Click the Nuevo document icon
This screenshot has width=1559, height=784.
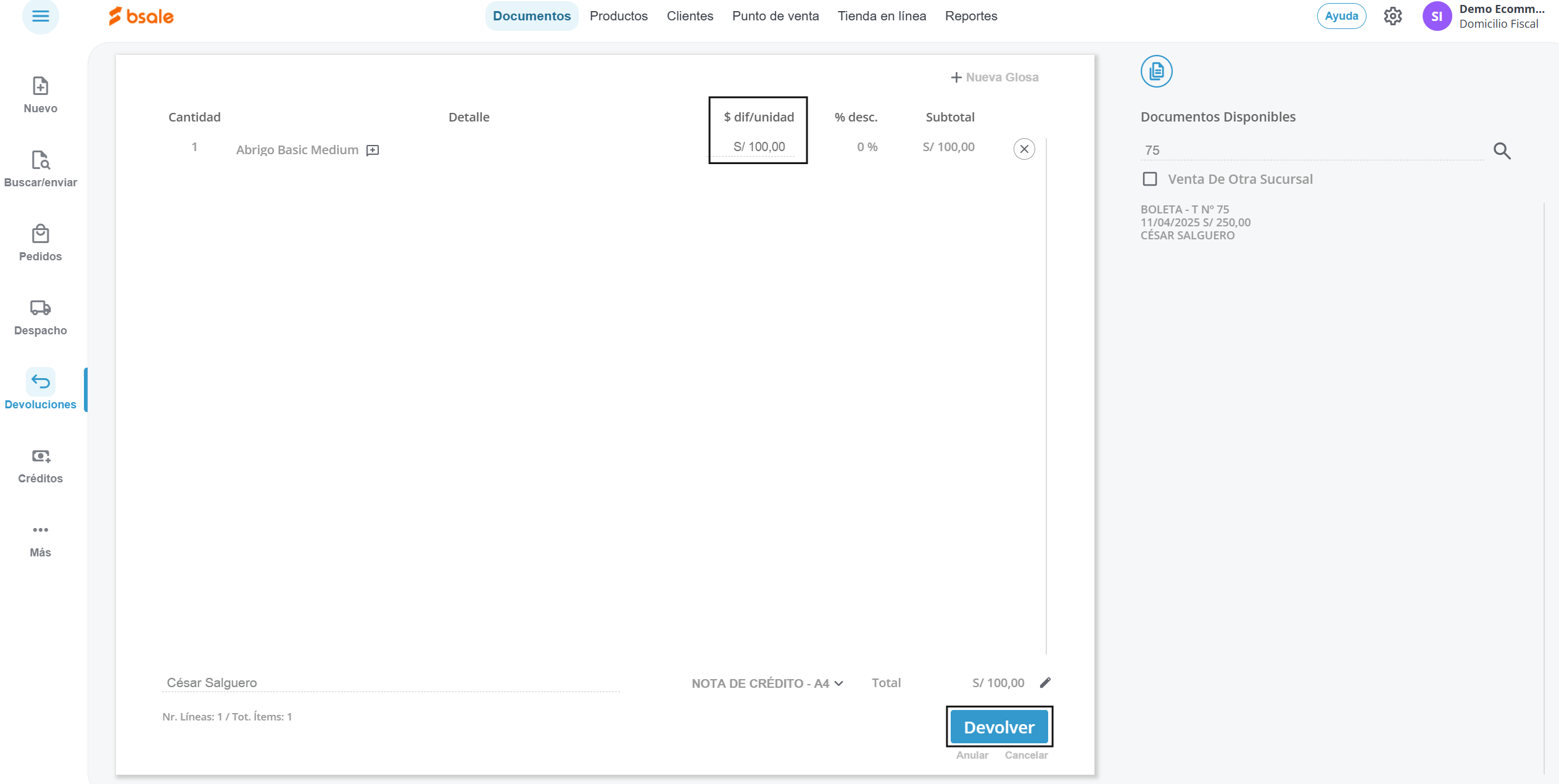(x=40, y=86)
